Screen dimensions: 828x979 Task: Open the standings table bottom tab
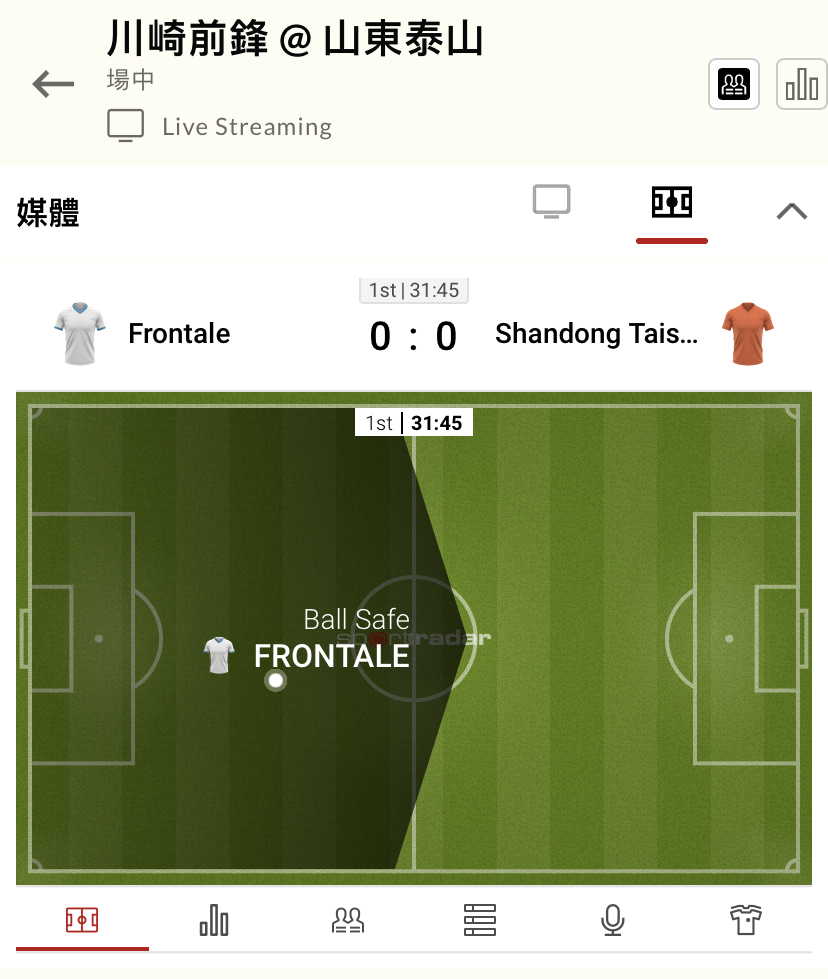[x=480, y=920]
